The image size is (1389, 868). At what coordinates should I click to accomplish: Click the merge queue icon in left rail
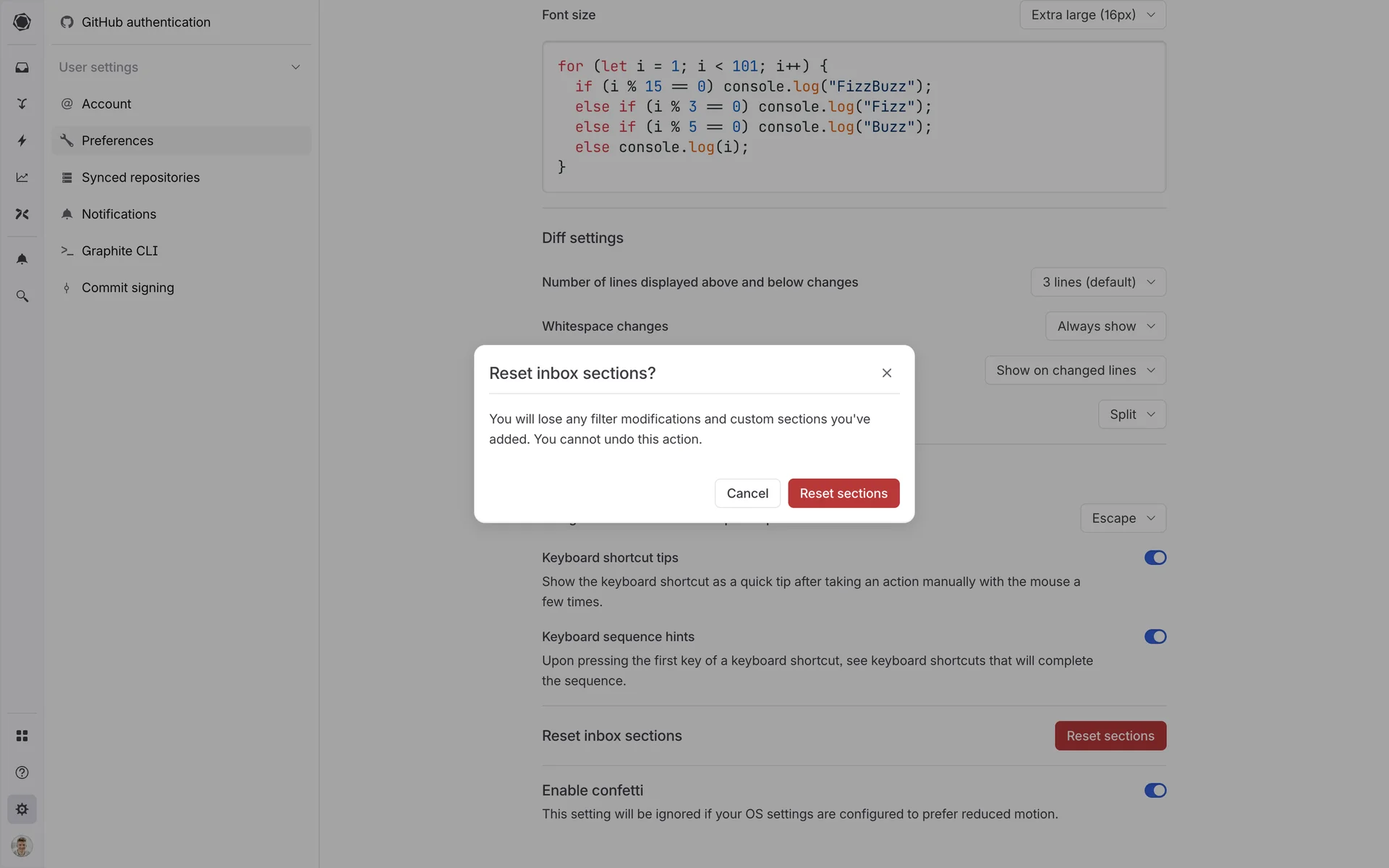(x=22, y=103)
